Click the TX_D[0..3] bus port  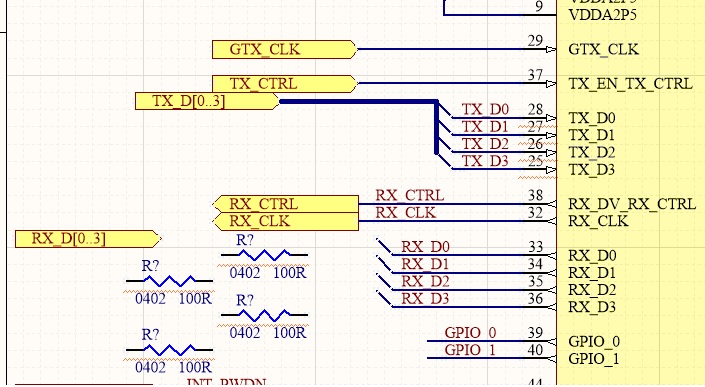pos(207,101)
